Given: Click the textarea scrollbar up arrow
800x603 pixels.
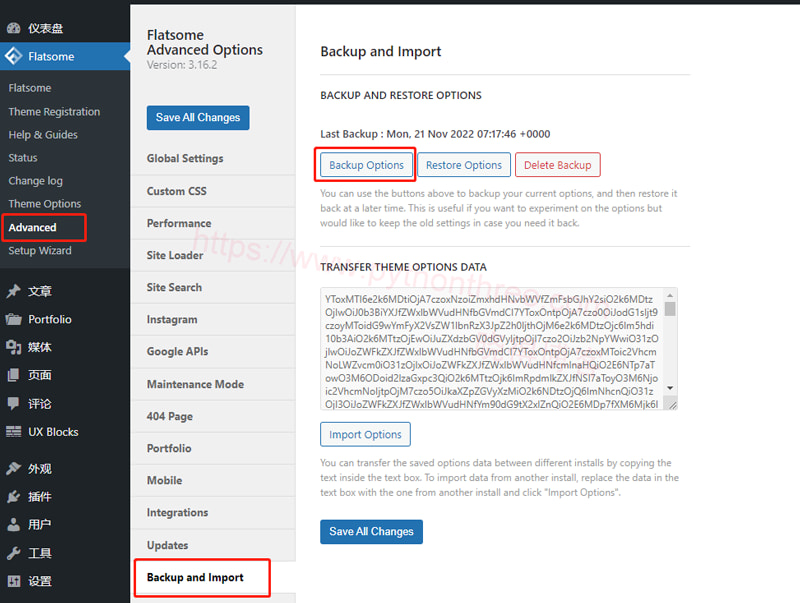Looking at the screenshot, I should (670, 295).
